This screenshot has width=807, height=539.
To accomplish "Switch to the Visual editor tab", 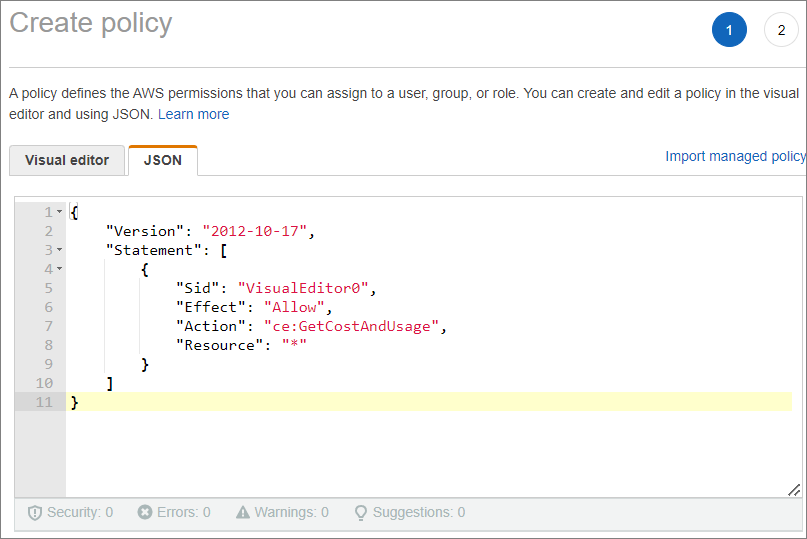I will pos(67,160).
